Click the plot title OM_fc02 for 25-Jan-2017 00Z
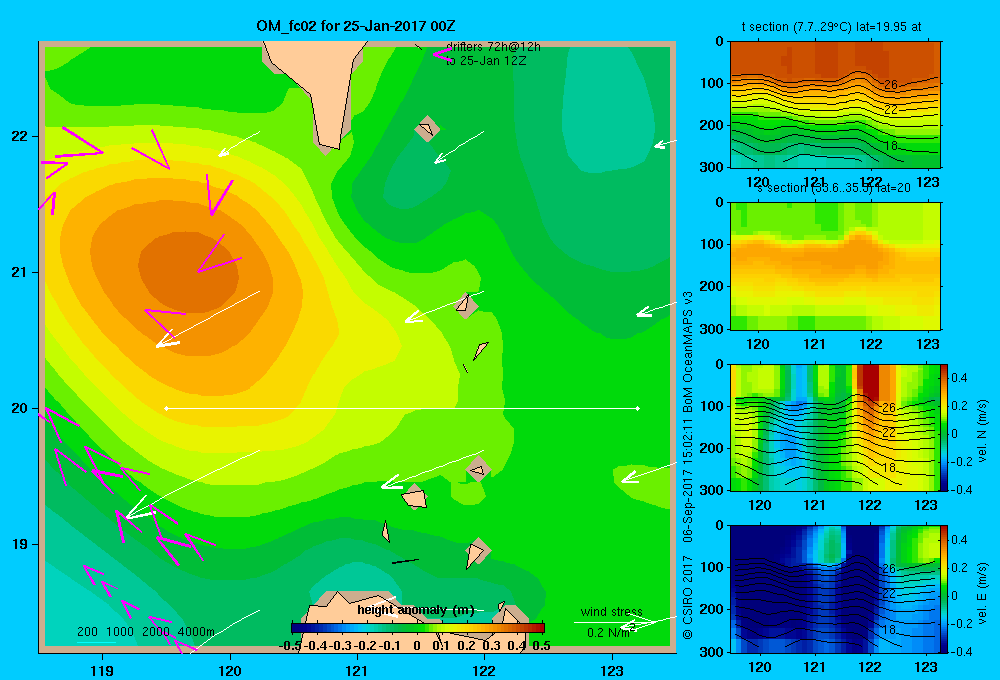The height and width of the screenshot is (680, 1000). click(x=355, y=26)
